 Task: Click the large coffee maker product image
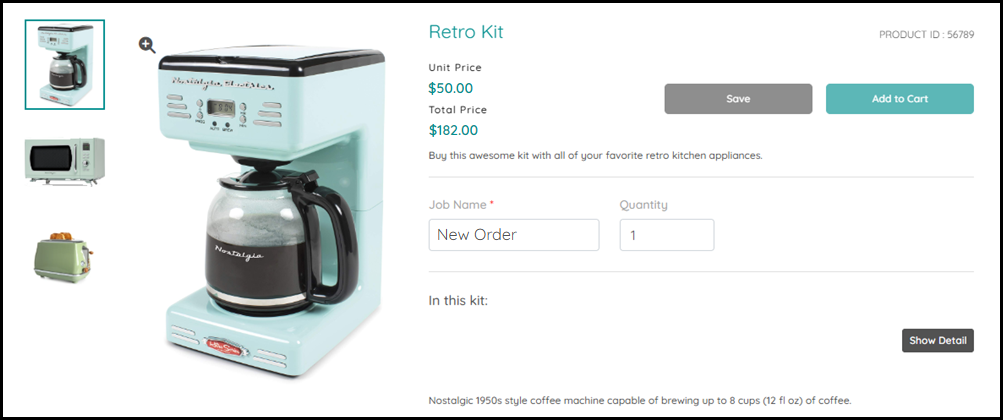pos(265,210)
